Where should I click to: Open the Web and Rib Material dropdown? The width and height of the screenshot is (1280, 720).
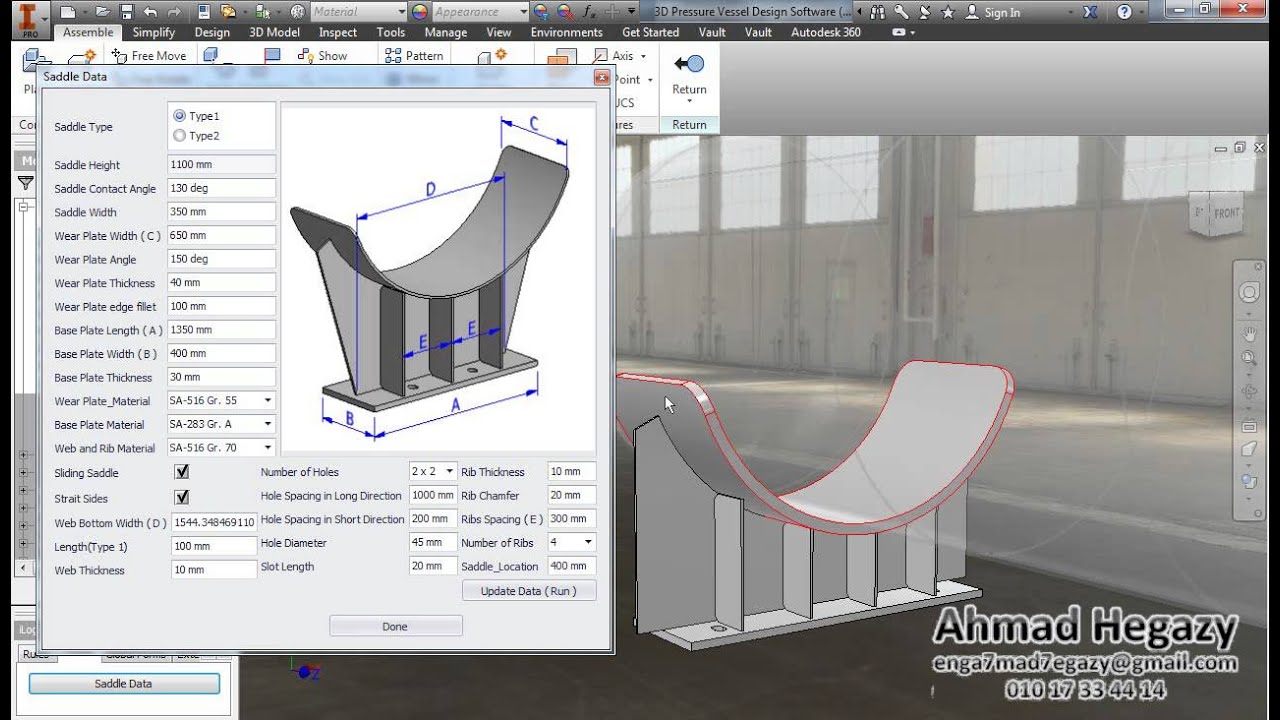click(x=267, y=448)
